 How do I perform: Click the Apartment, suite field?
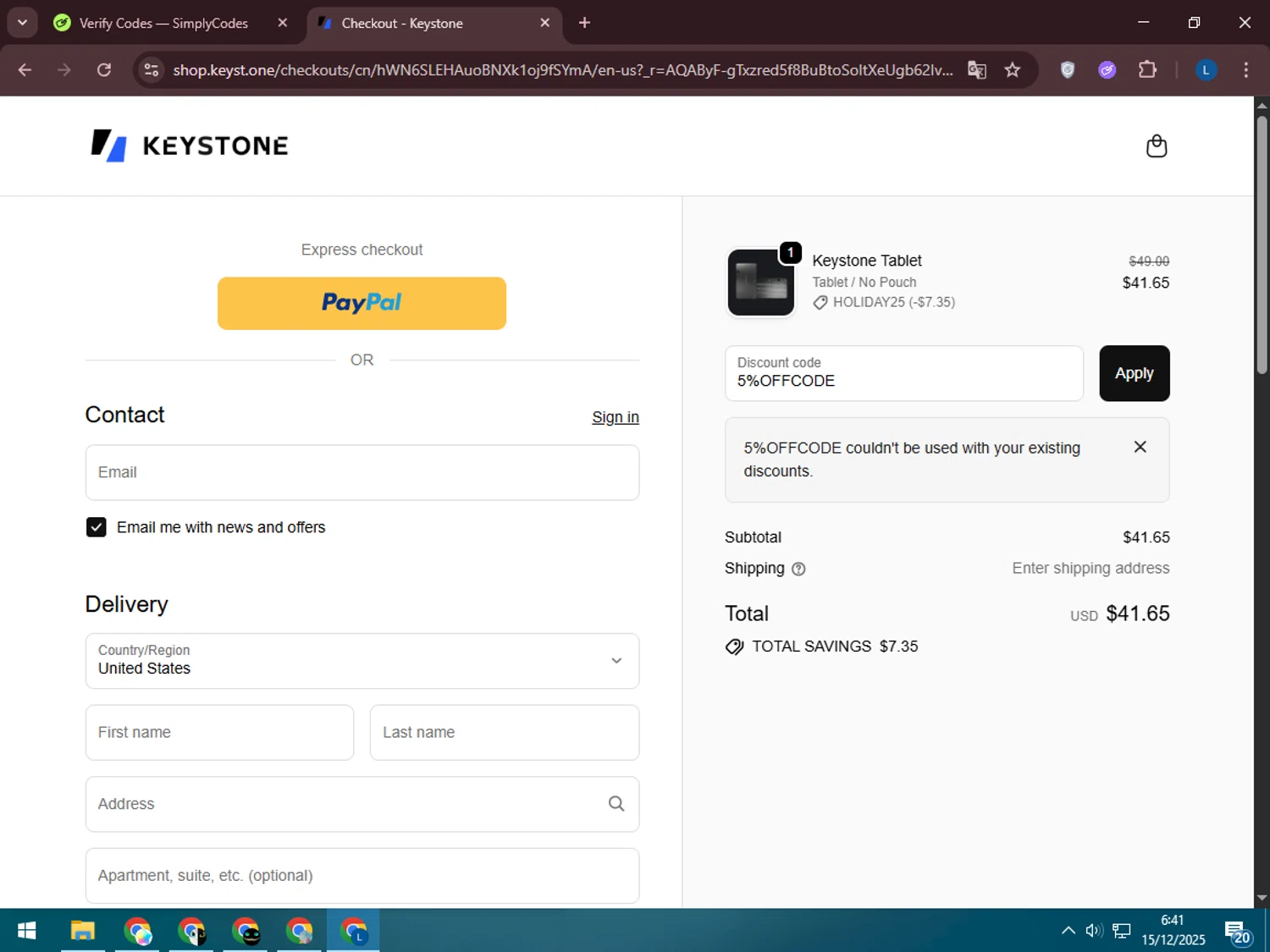point(362,876)
